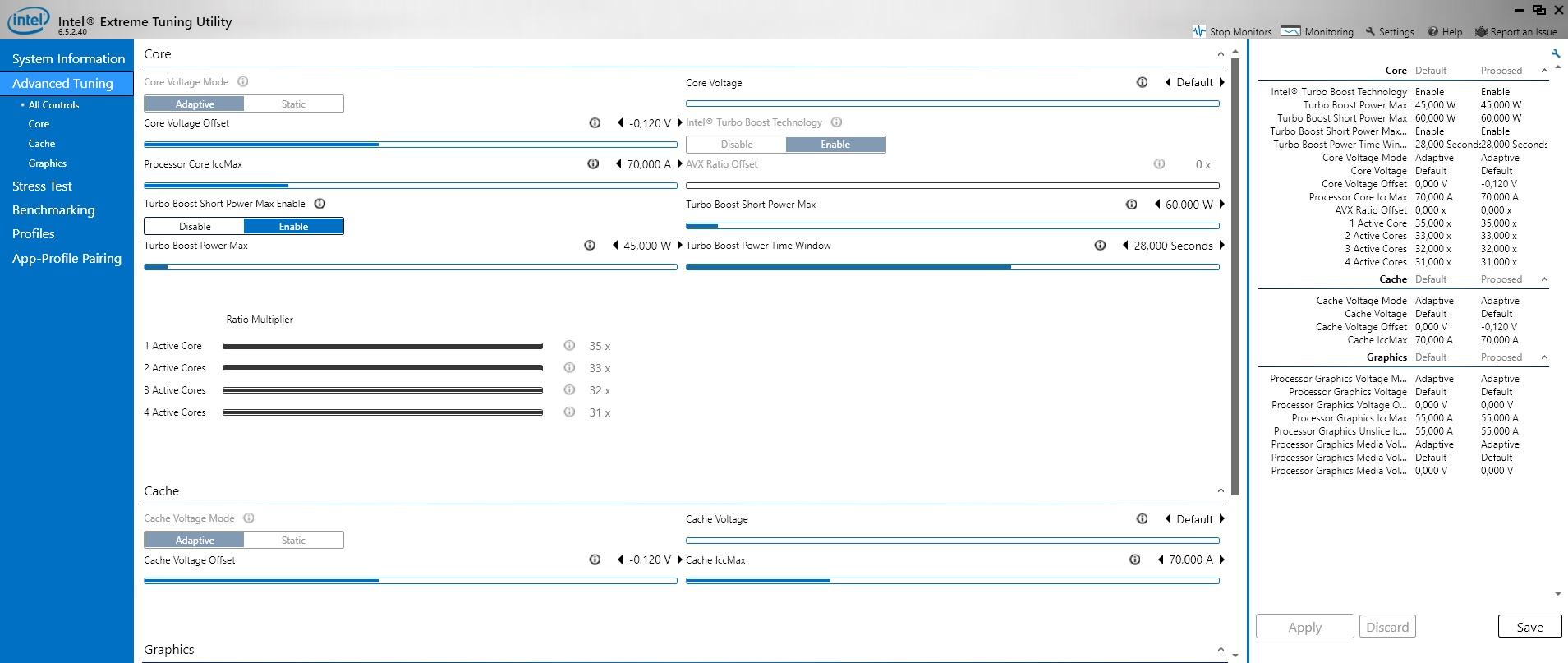1568x663 pixels.
Task: Click the Save button
Action: click(1529, 627)
